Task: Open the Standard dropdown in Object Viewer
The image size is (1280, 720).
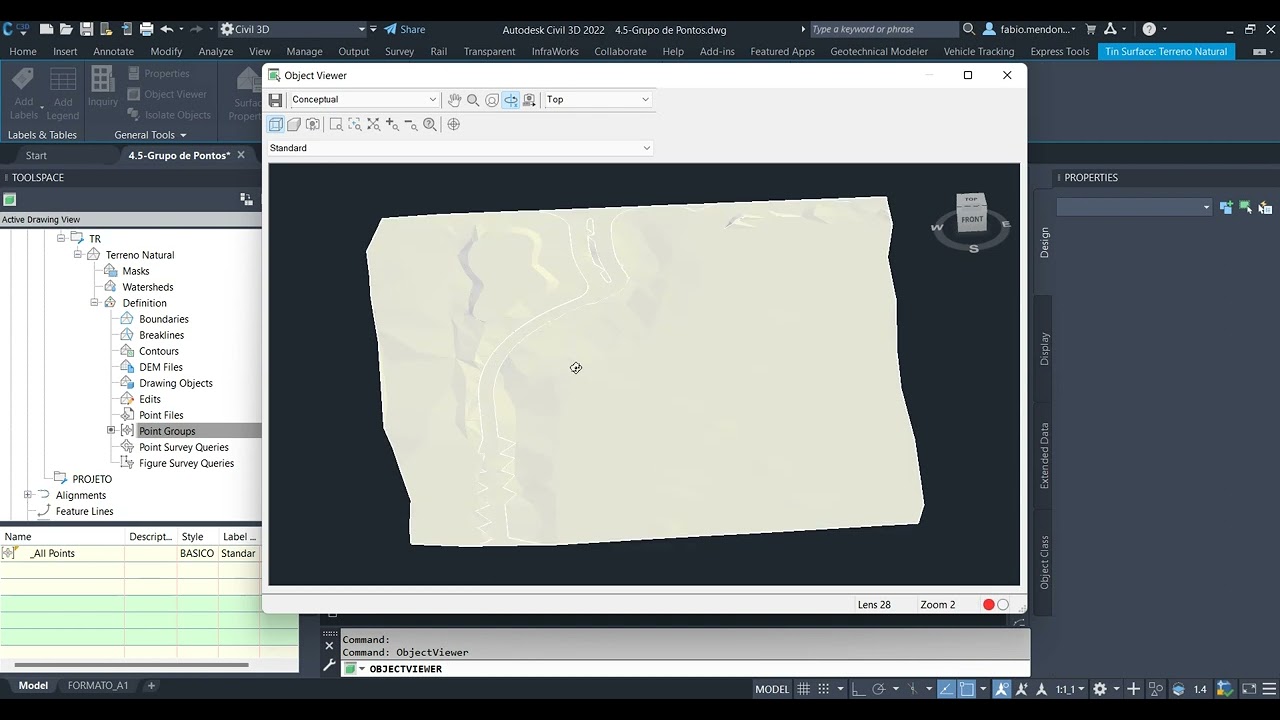Action: coord(460,148)
